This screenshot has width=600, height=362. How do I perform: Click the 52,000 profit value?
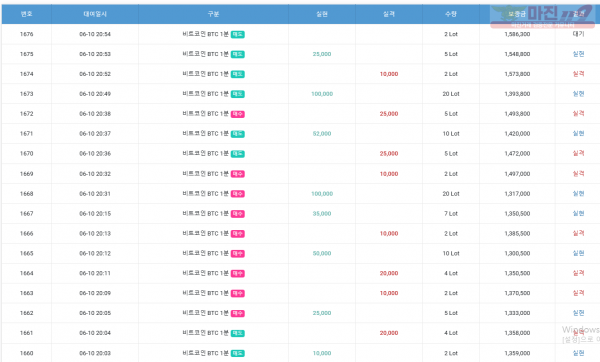click(322, 134)
